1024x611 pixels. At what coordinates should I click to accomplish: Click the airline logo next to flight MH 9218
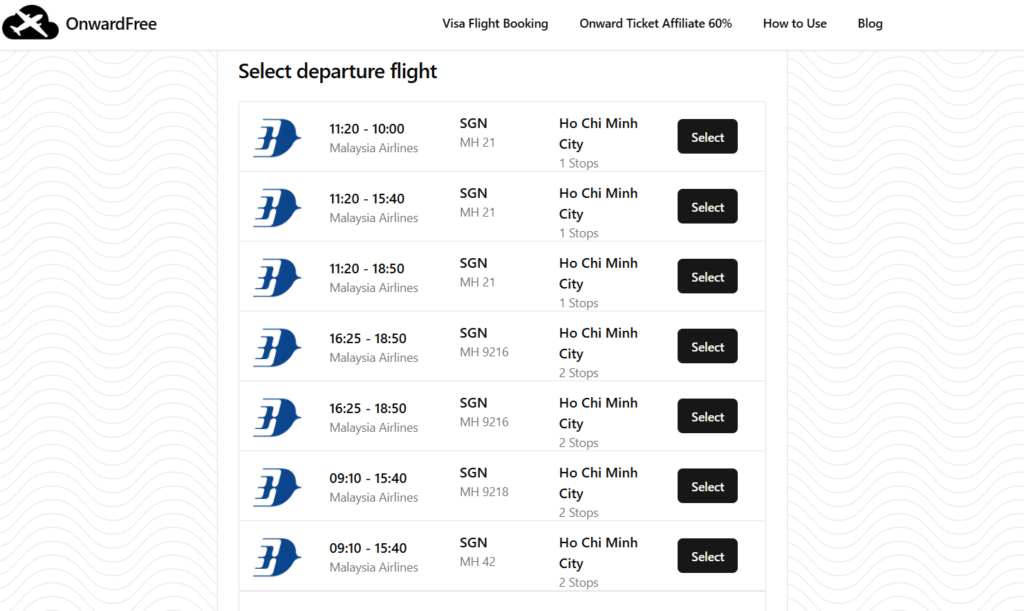pyautogui.click(x=276, y=486)
